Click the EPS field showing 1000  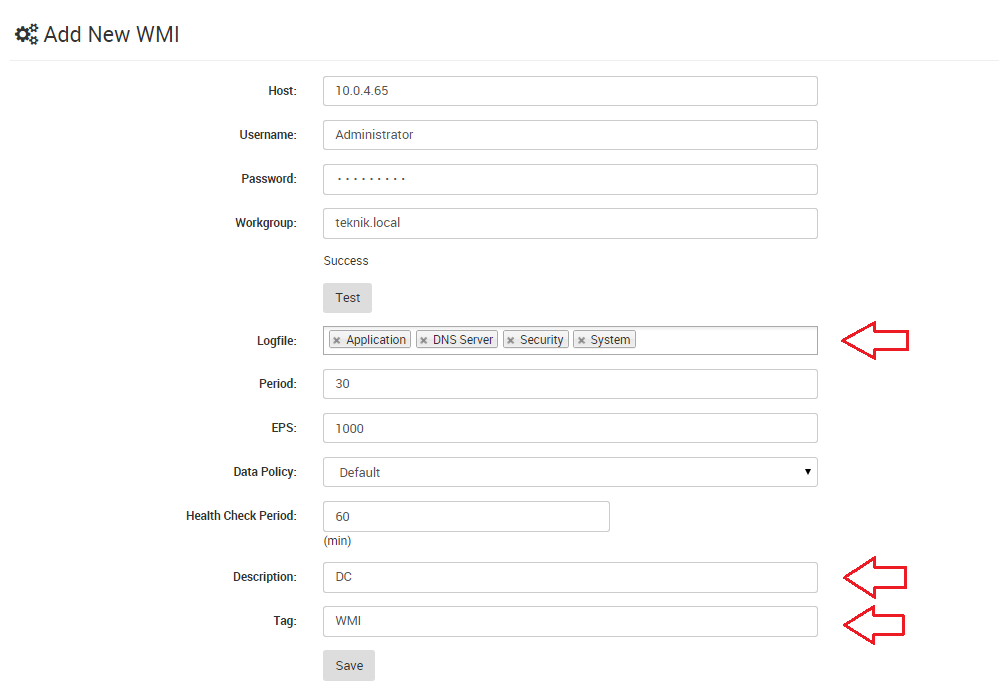coord(570,428)
